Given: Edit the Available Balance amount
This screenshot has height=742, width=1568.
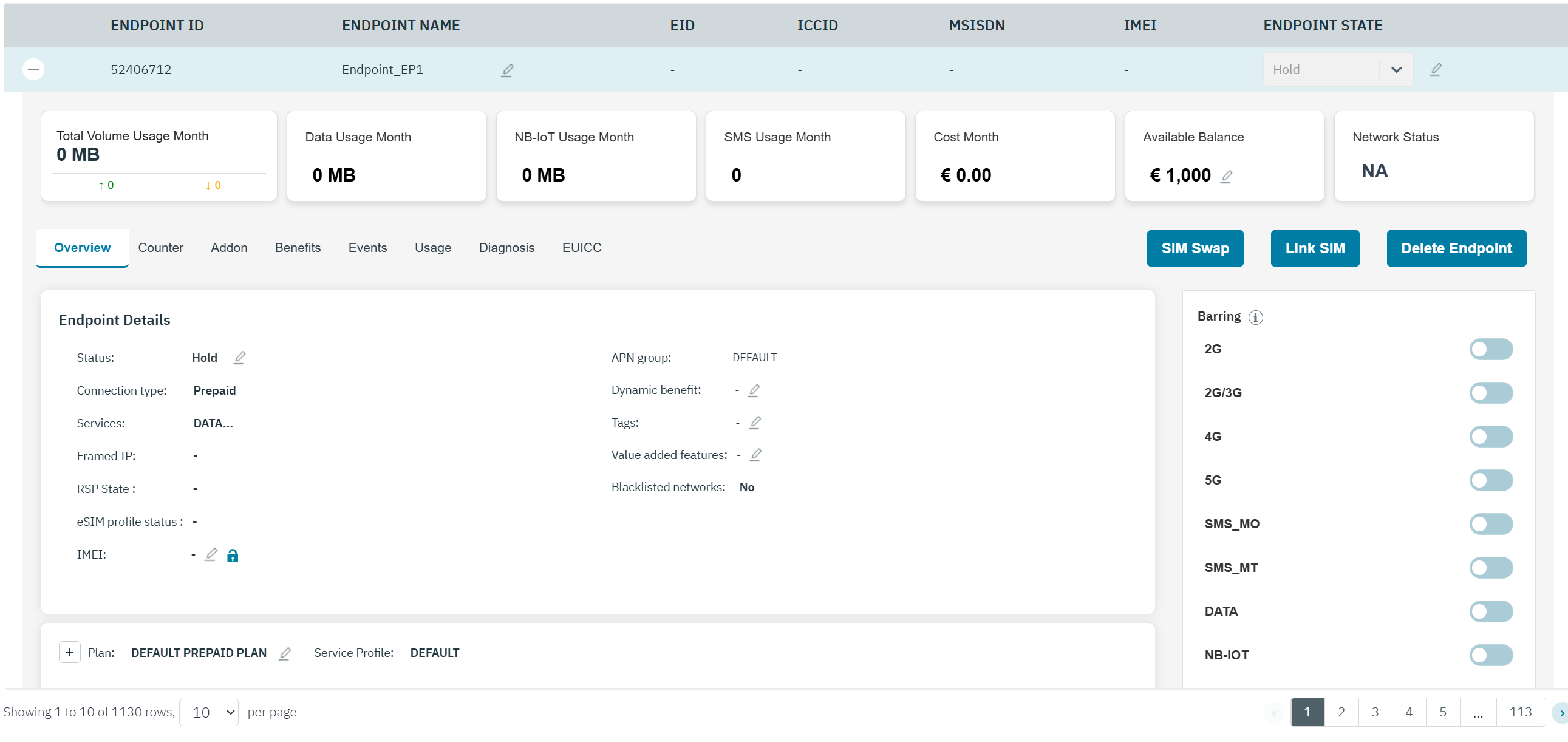Looking at the screenshot, I should (x=1227, y=176).
